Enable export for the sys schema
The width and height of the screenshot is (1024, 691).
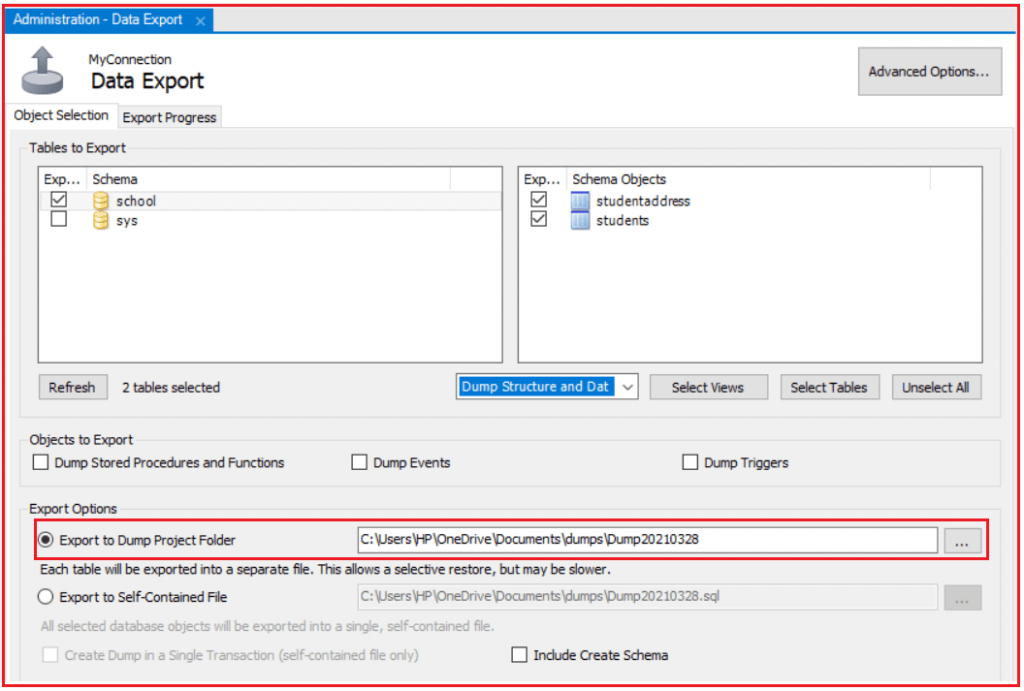[x=58, y=219]
